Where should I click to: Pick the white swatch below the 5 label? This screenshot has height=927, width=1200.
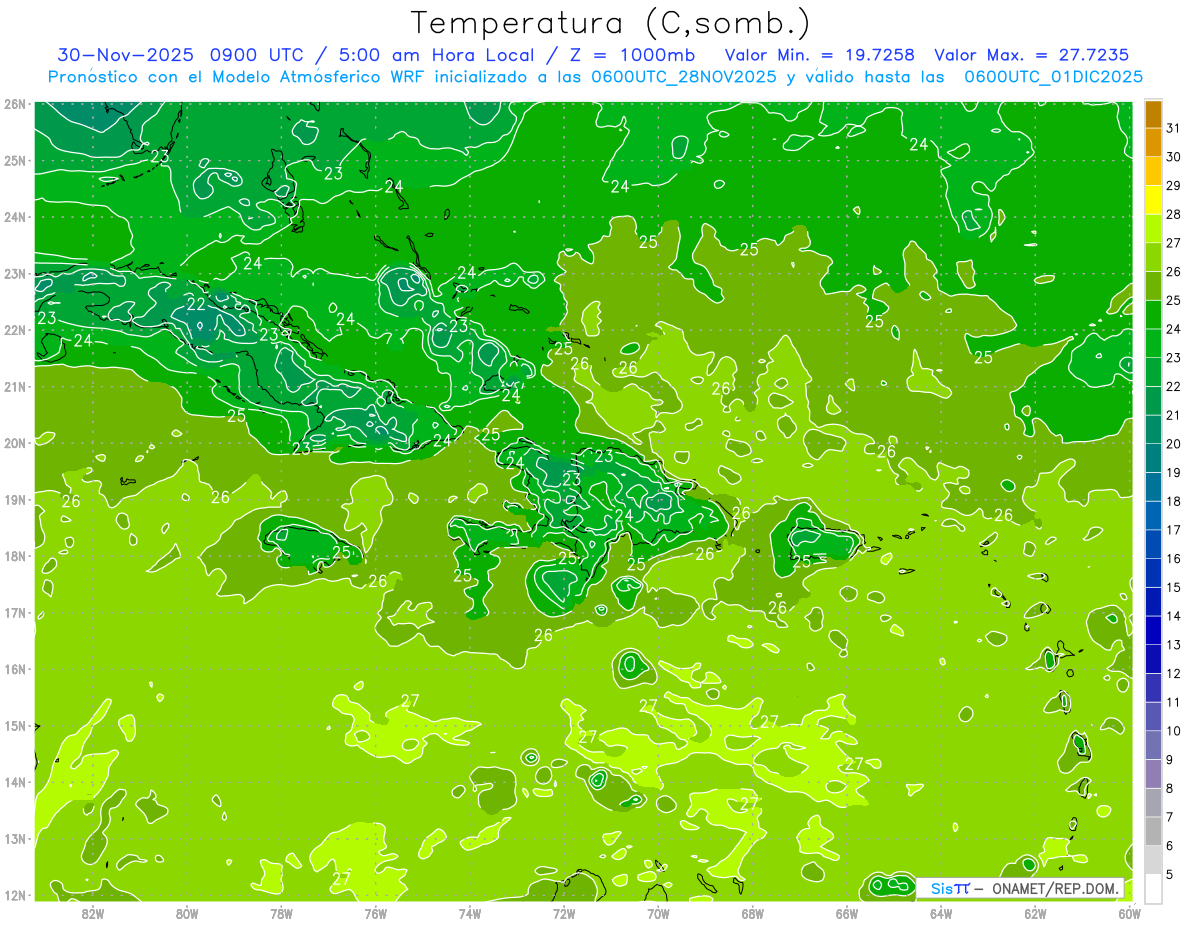coord(1153,888)
